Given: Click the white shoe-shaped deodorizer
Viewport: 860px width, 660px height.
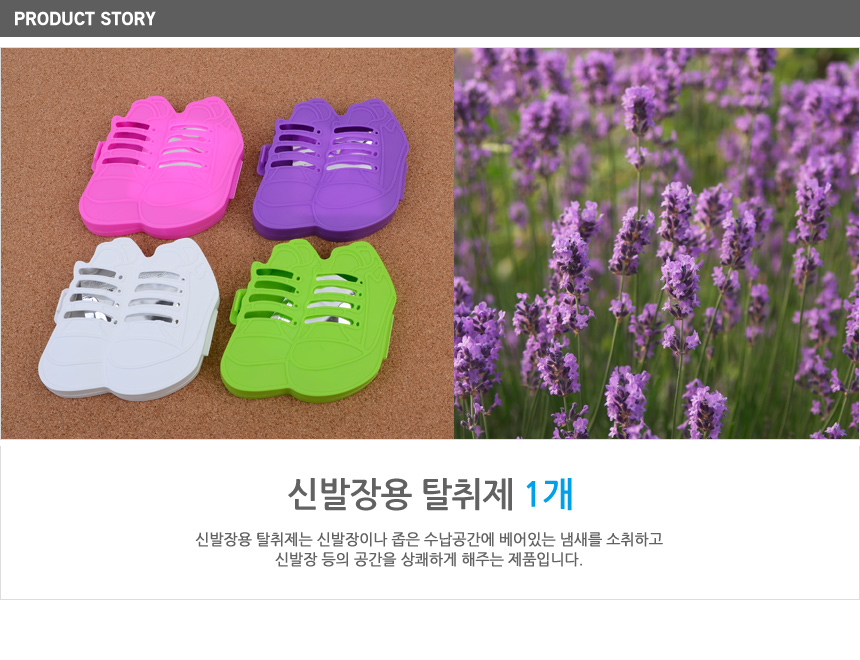Looking at the screenshot, I should [129, 318].
